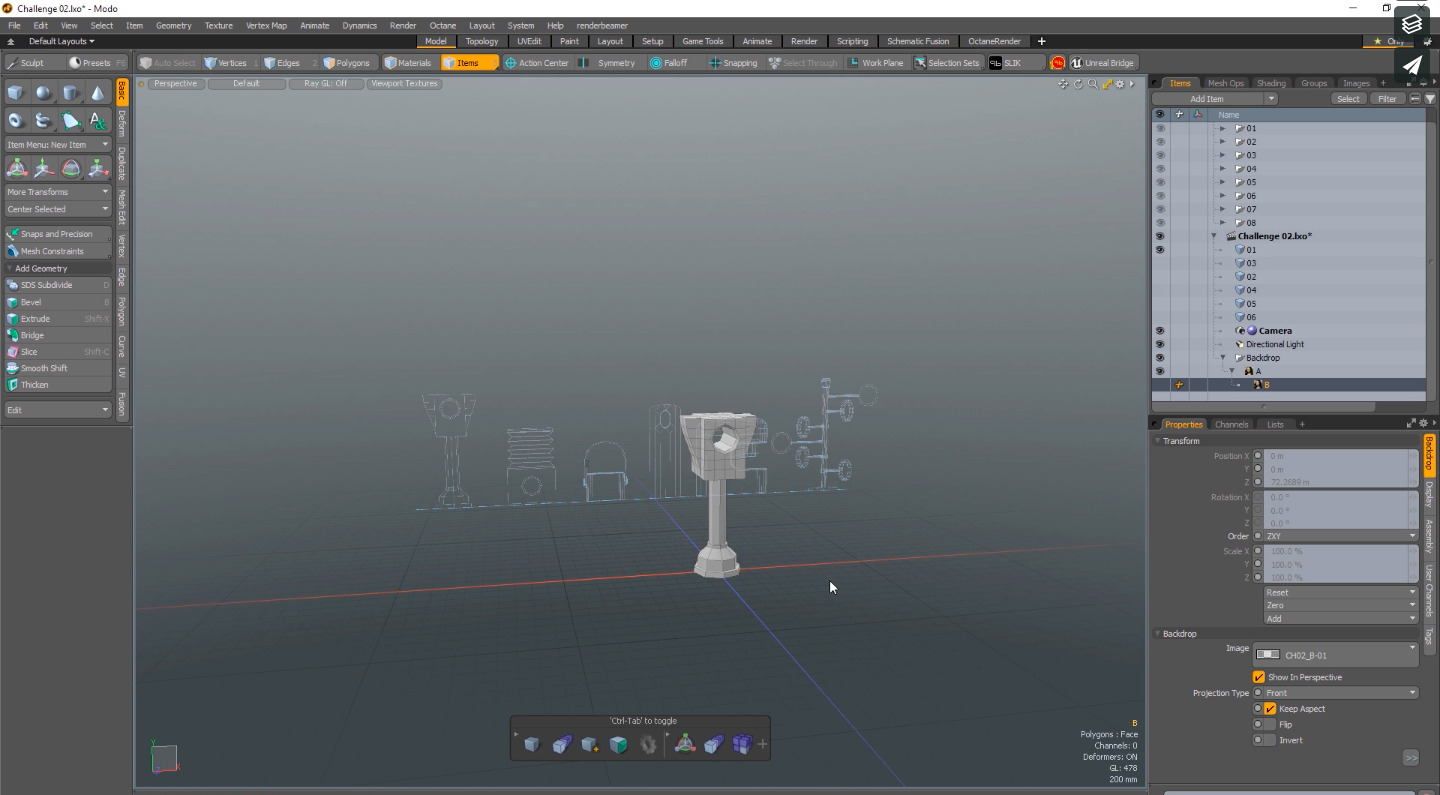The height and width of the screenshot is (795, 1440).
Task: Open the Projection Type dropdown showing Front
Action: [1335, 692]
